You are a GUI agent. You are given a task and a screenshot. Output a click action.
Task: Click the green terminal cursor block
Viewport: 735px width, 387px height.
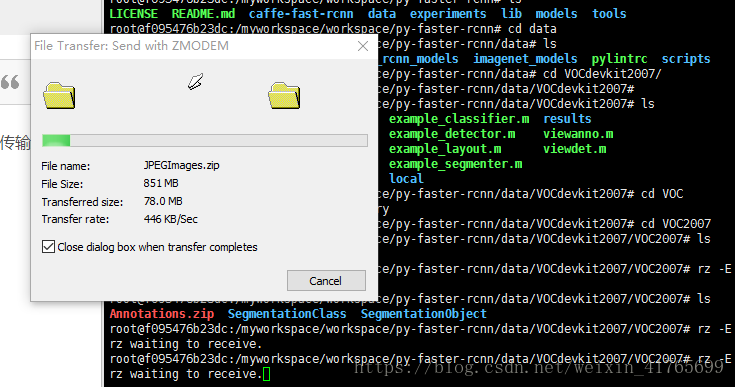[x=266, y=374]
